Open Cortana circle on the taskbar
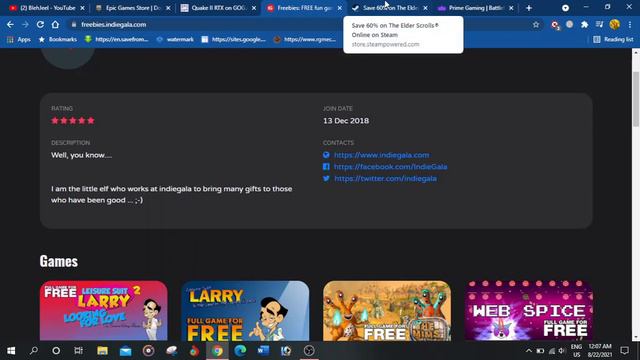The height and width of the screenshot is (360, 640). (56, 351)
